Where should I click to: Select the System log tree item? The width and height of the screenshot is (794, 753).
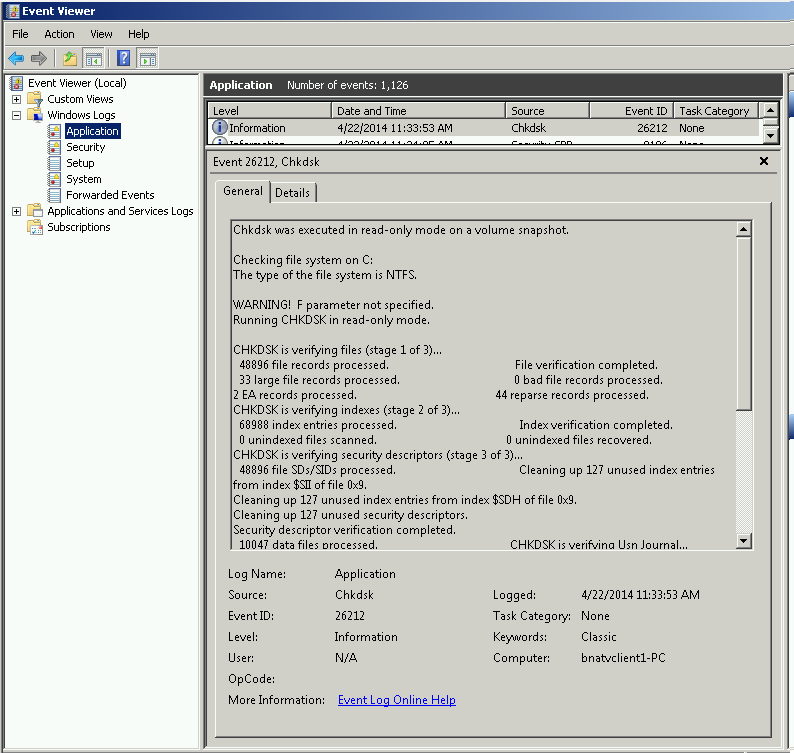(84, 179)
